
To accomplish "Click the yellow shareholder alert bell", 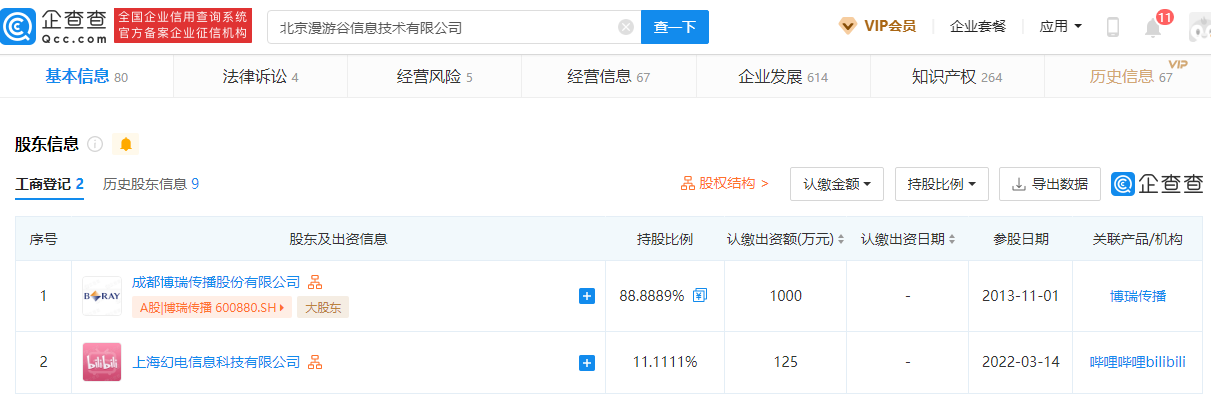I will pos(126,144).
